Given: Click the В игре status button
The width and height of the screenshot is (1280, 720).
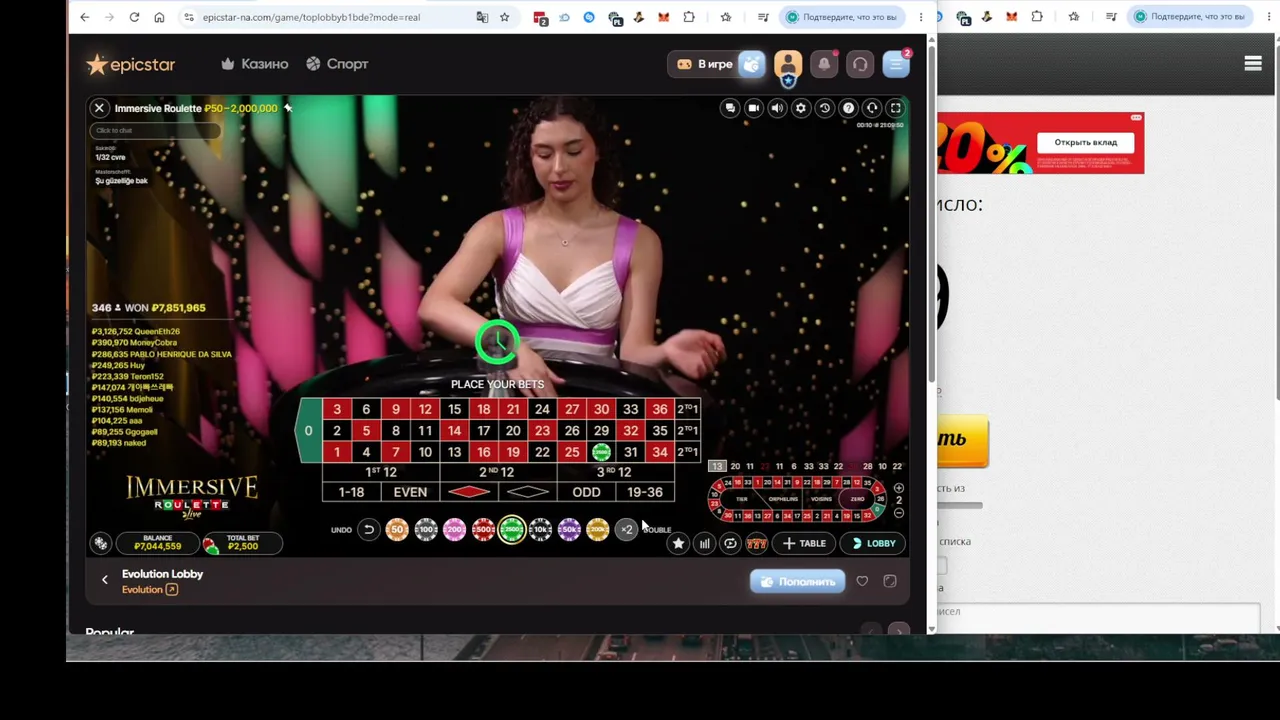Looking at the screenshot, I should tap(705, 64).
